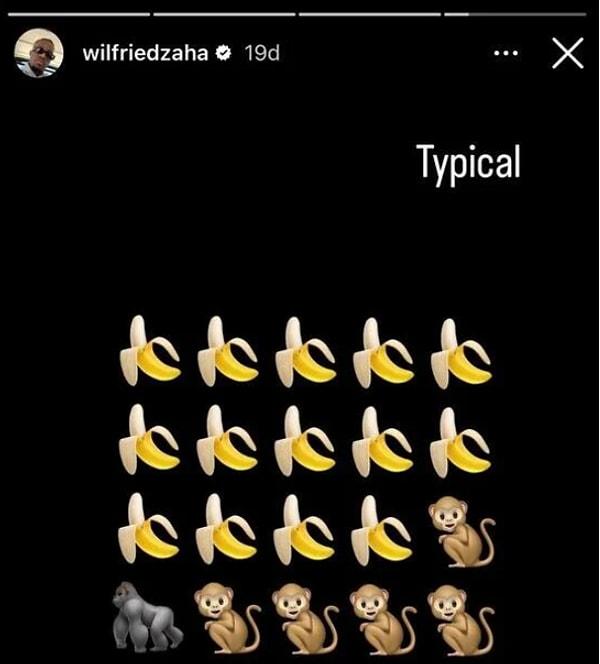
Task: Open the three-dot more options menu
Action: (x=506, y=53)
